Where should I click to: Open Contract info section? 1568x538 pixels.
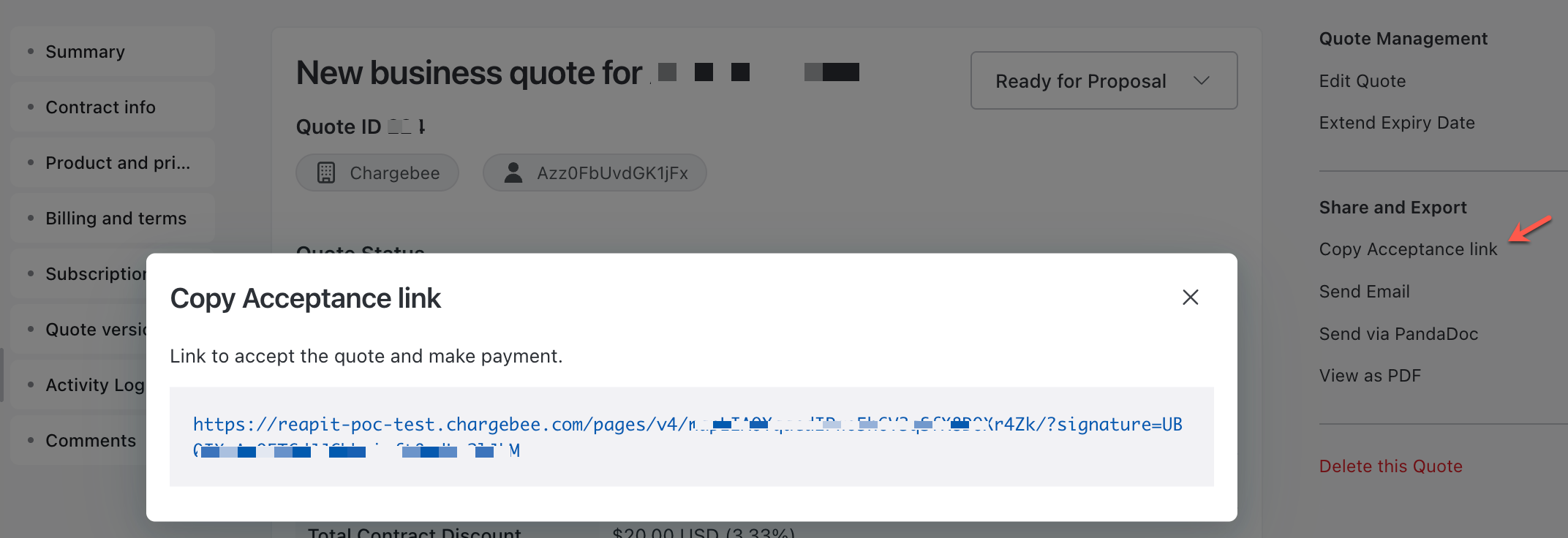click(x=100, y=107)
